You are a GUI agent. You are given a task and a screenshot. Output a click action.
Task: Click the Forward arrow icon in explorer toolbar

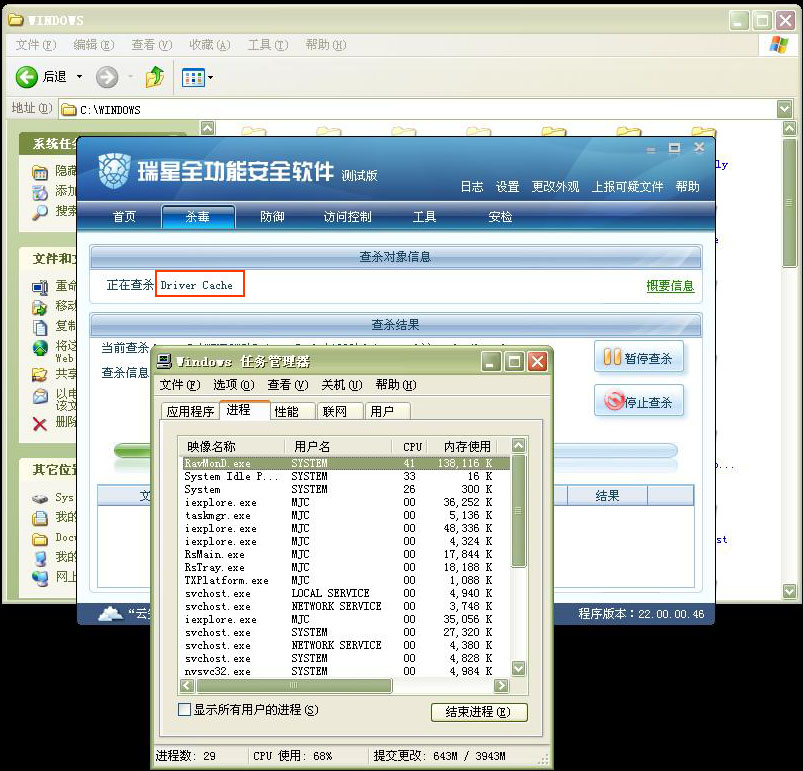click(107, 77)
